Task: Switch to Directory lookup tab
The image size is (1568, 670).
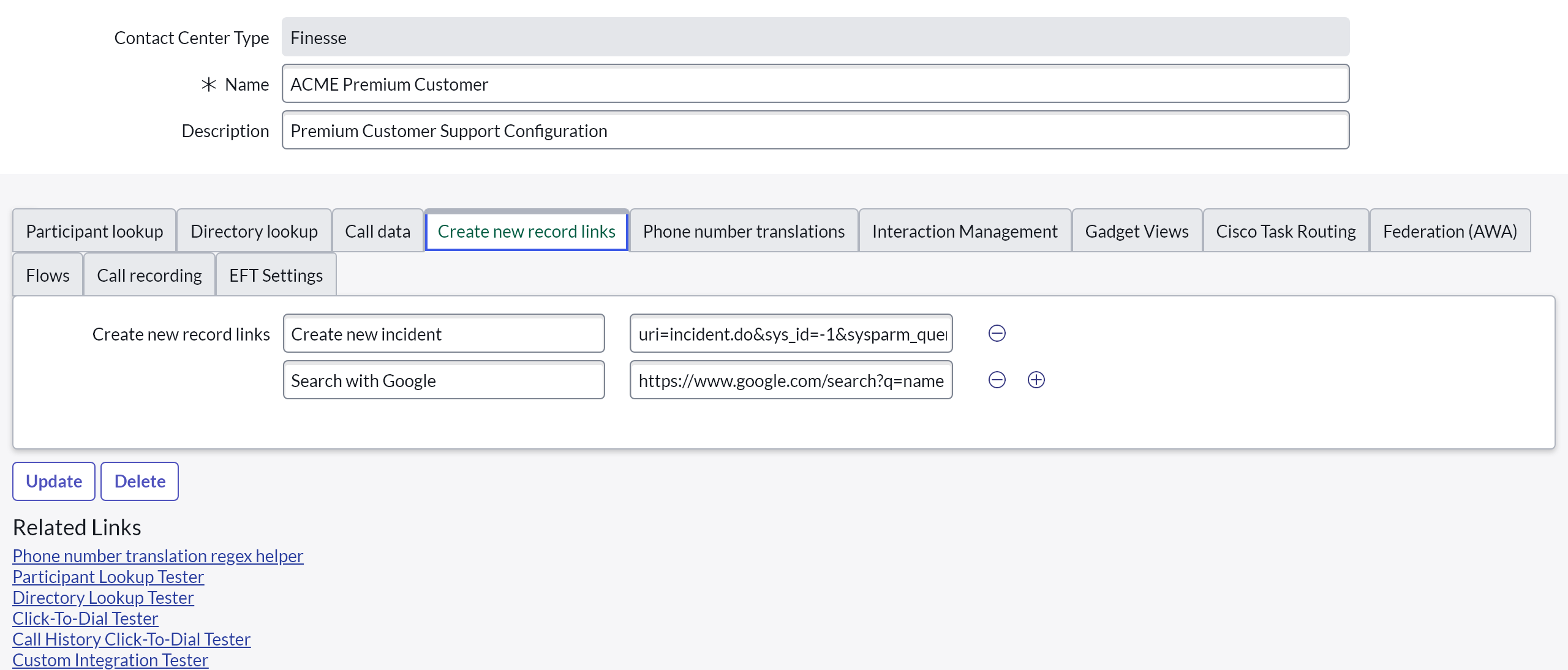Action: (254, 231)
